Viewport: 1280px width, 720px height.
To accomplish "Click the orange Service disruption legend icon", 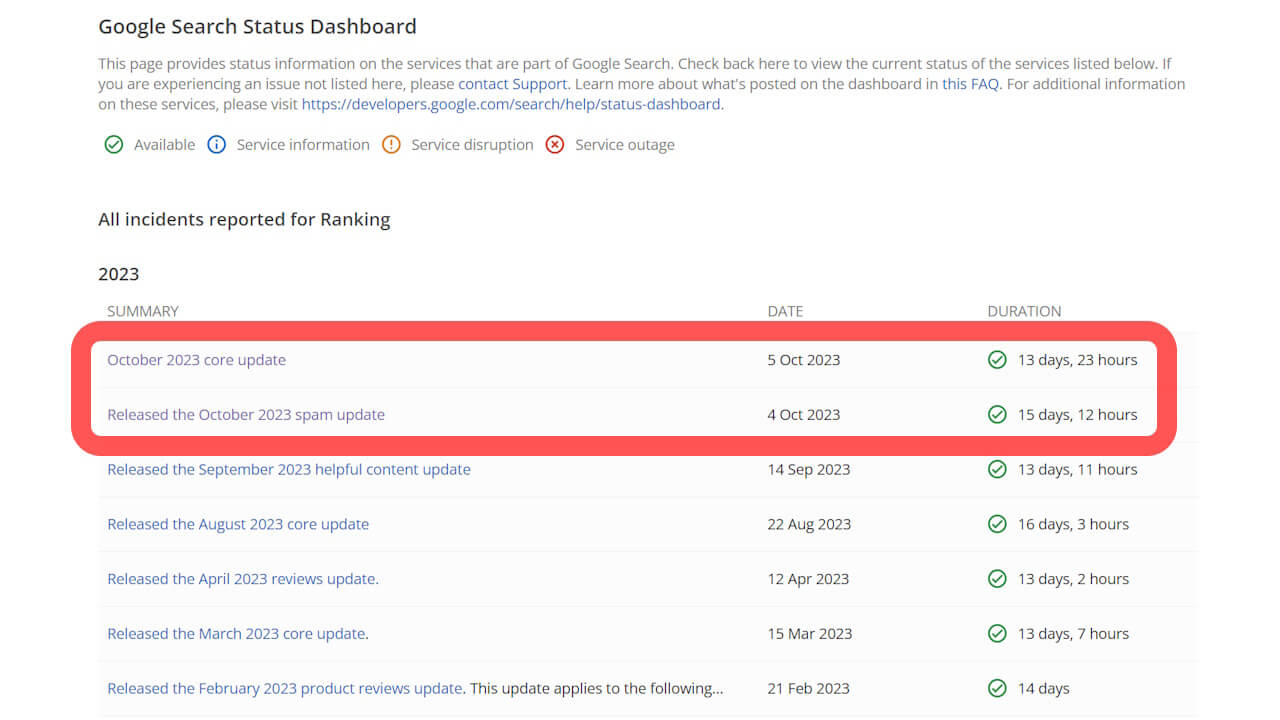I will click(x=391, y=145).
